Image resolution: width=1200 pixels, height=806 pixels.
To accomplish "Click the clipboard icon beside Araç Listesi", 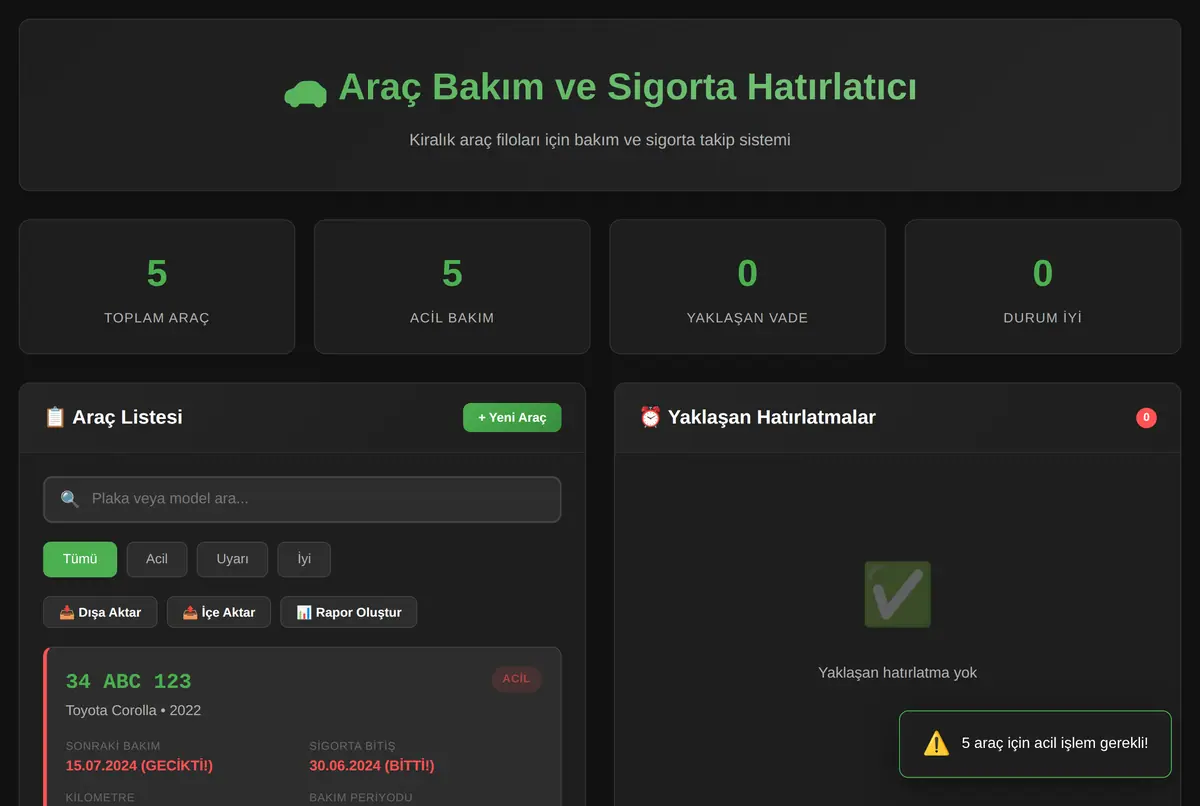I will (x=55, y=417).
